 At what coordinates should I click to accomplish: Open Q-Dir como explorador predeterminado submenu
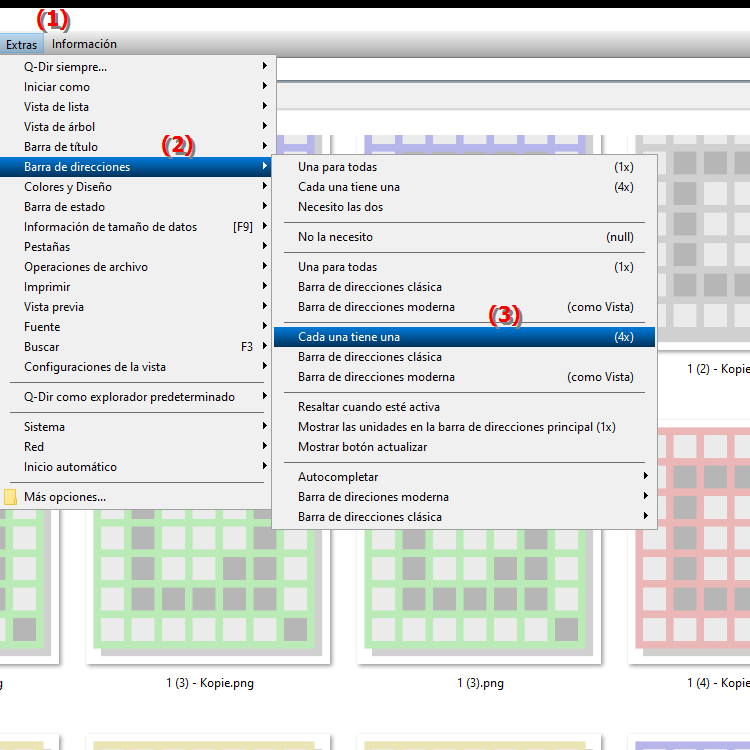coord(135,397)
